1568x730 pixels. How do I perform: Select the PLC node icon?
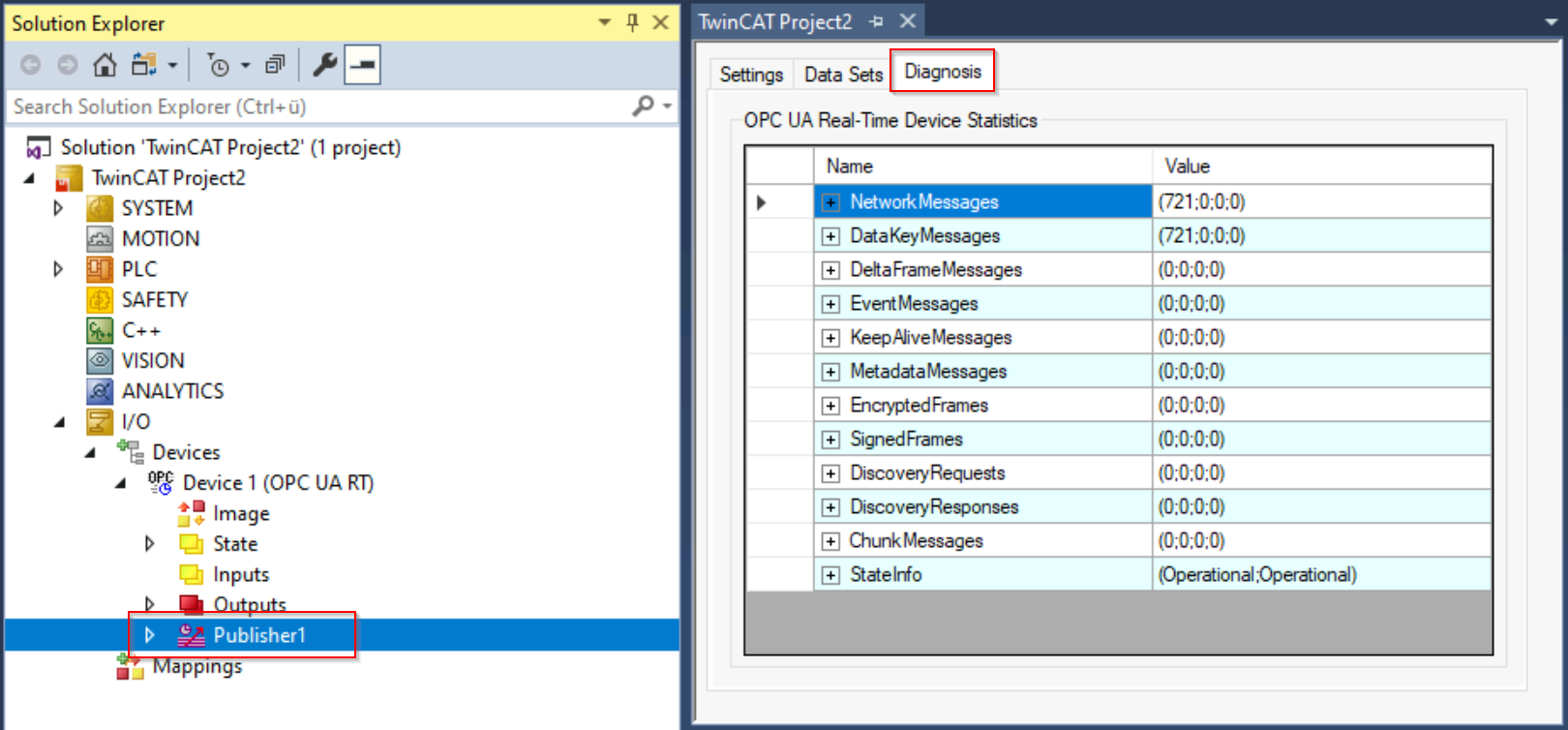click(x=100, y=269)
